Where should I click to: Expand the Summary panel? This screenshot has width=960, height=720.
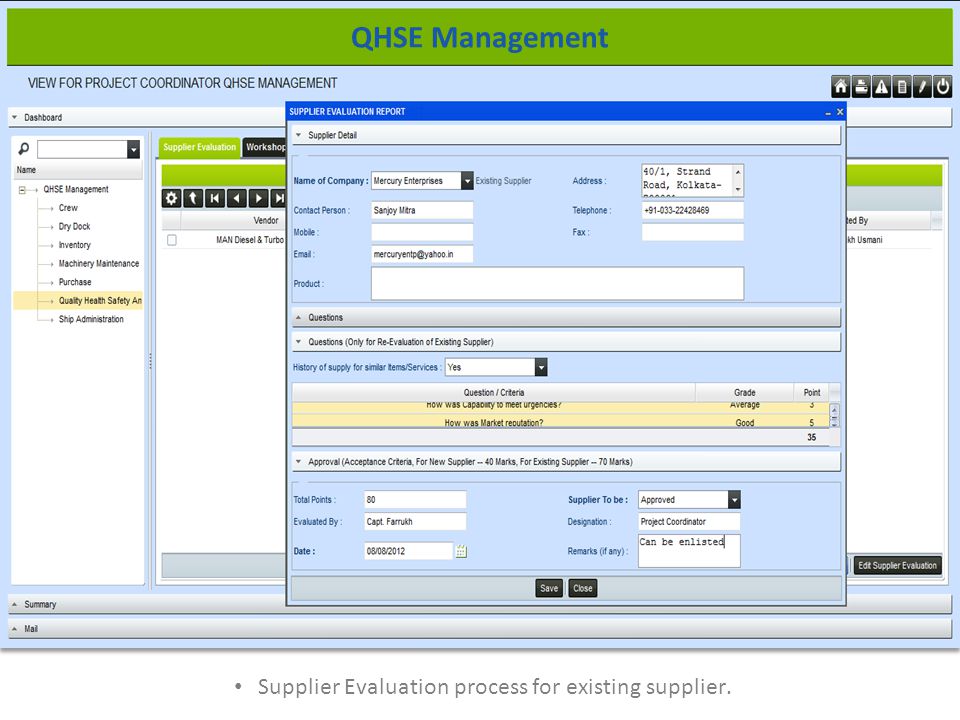(x=15, y=604)
